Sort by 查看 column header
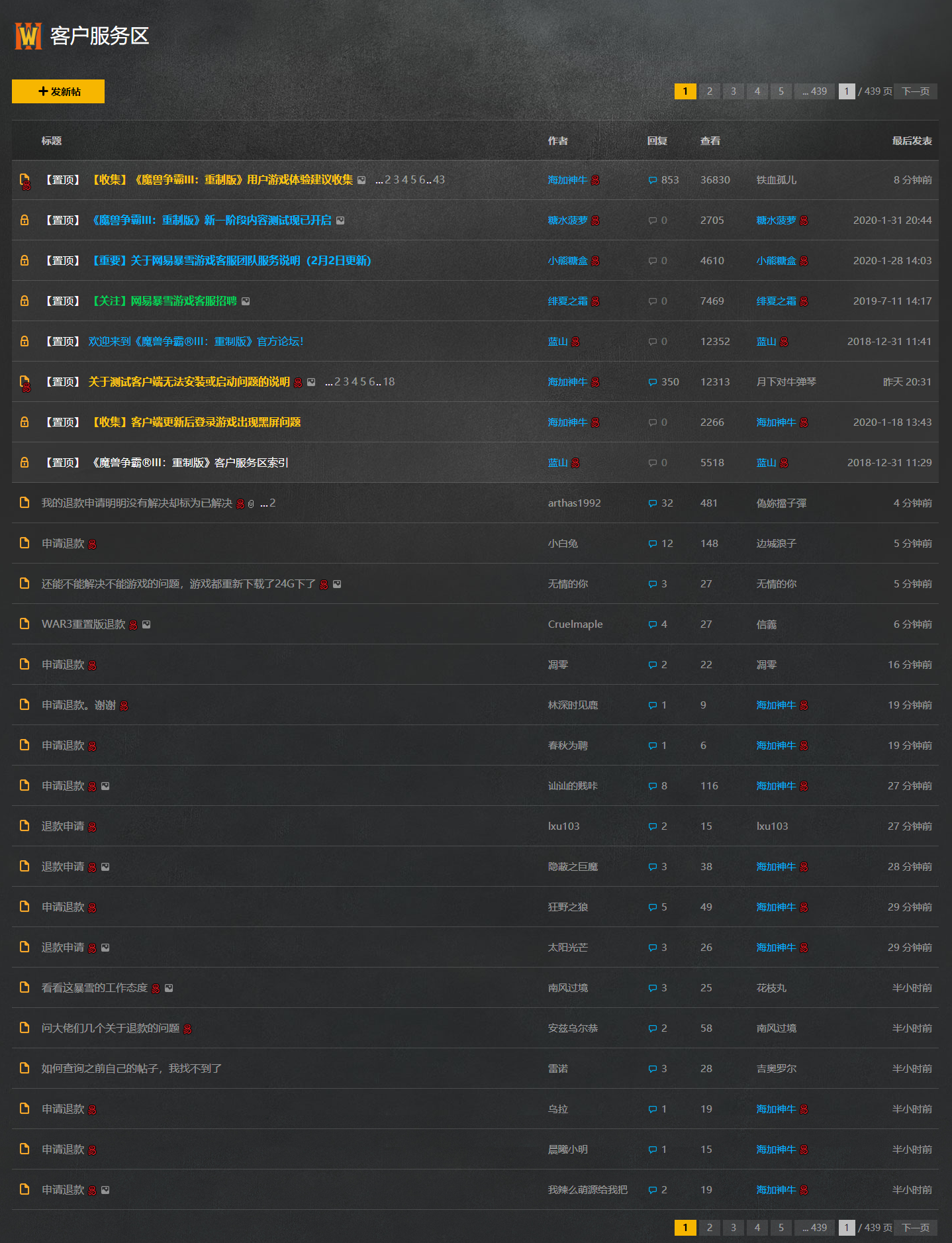 (x=710, y=141)
